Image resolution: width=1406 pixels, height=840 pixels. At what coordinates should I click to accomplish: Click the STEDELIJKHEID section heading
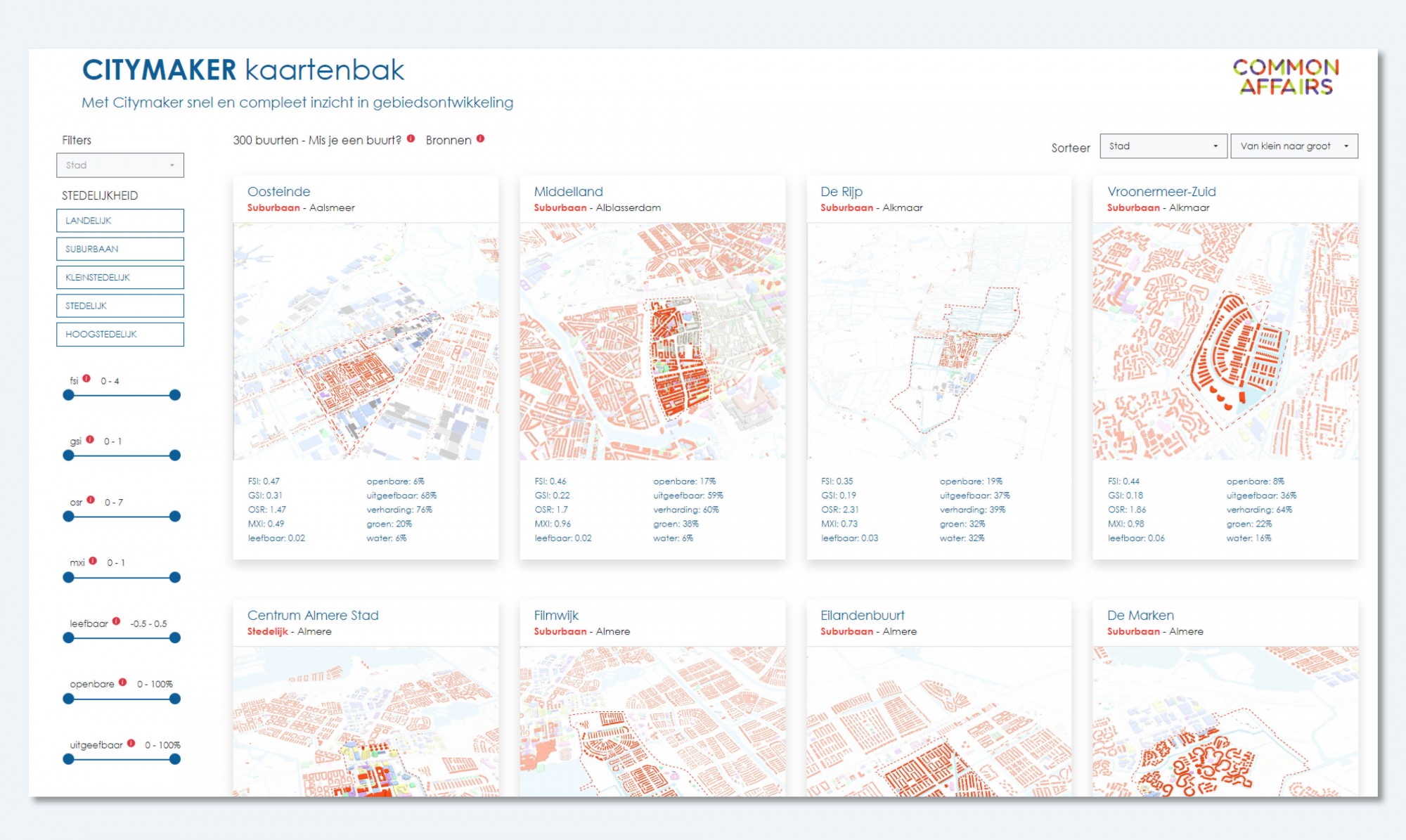[100, 195]
